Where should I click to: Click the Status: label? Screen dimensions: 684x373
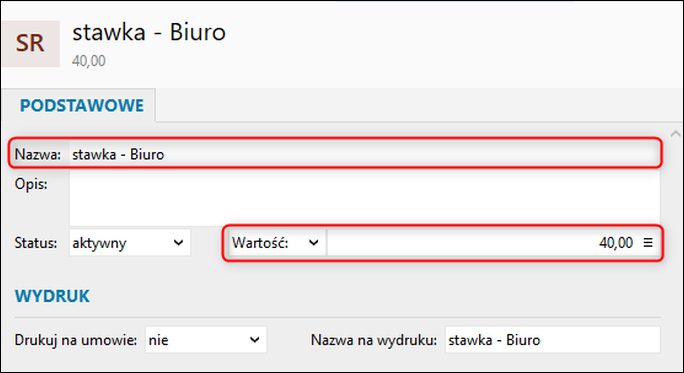coord(36,243)
